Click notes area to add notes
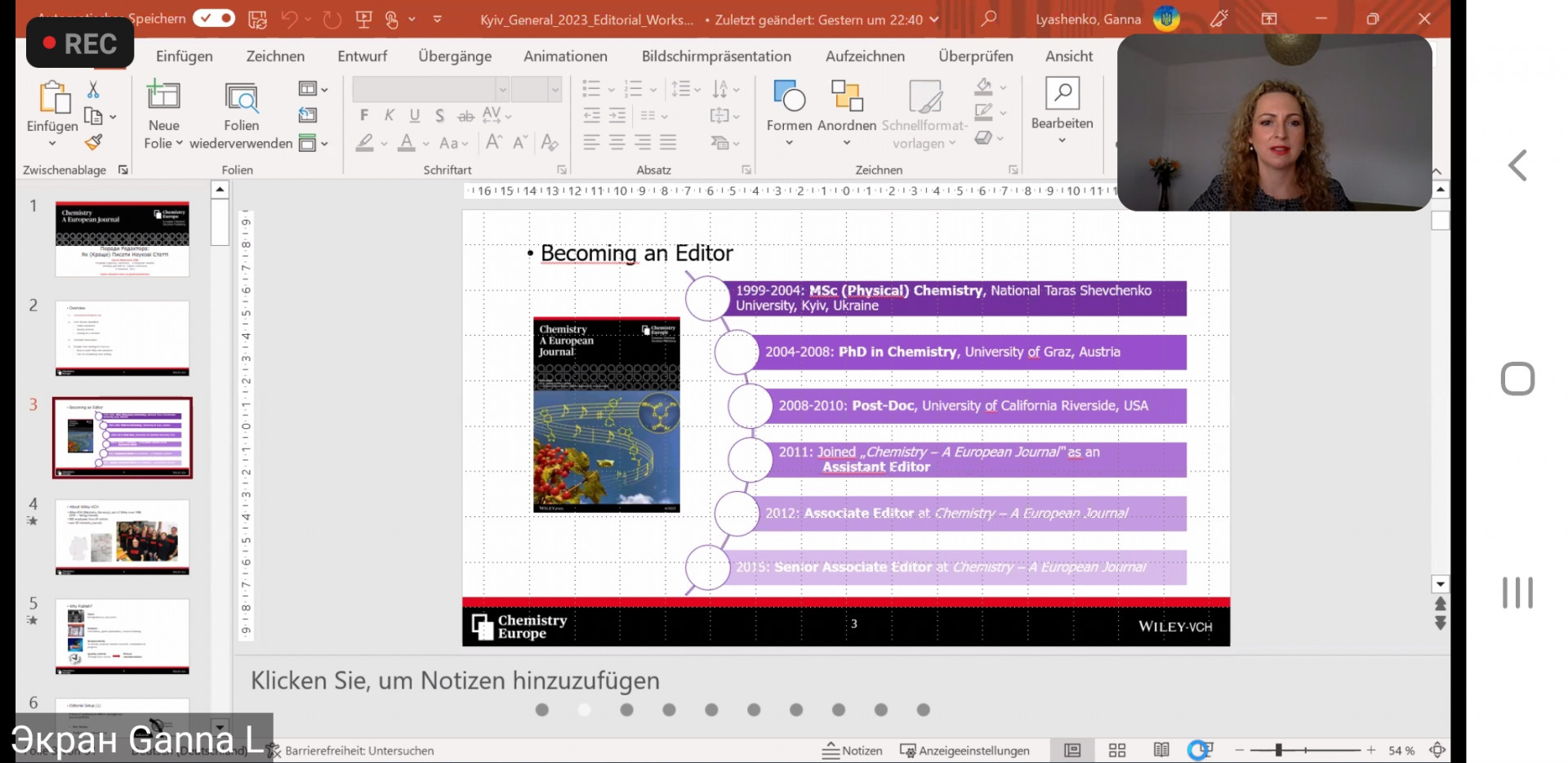This screenshot has height=763, width=1568. tap(455, 680)
